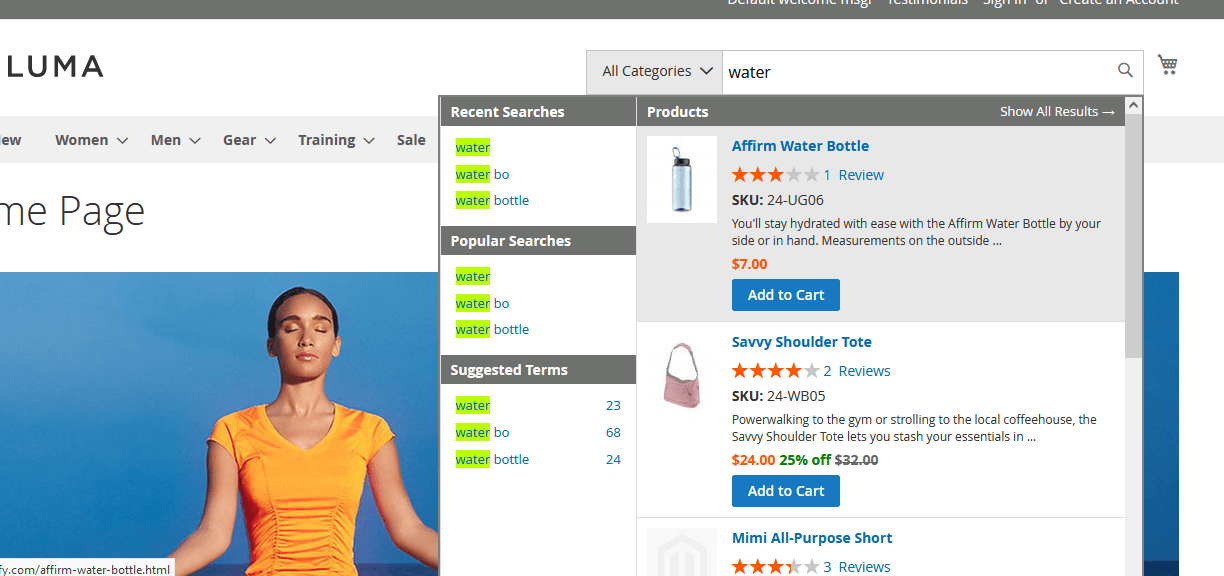Click the LUMA logo
This screenshot has height=576, width=1224.
(x=54, y=67)
